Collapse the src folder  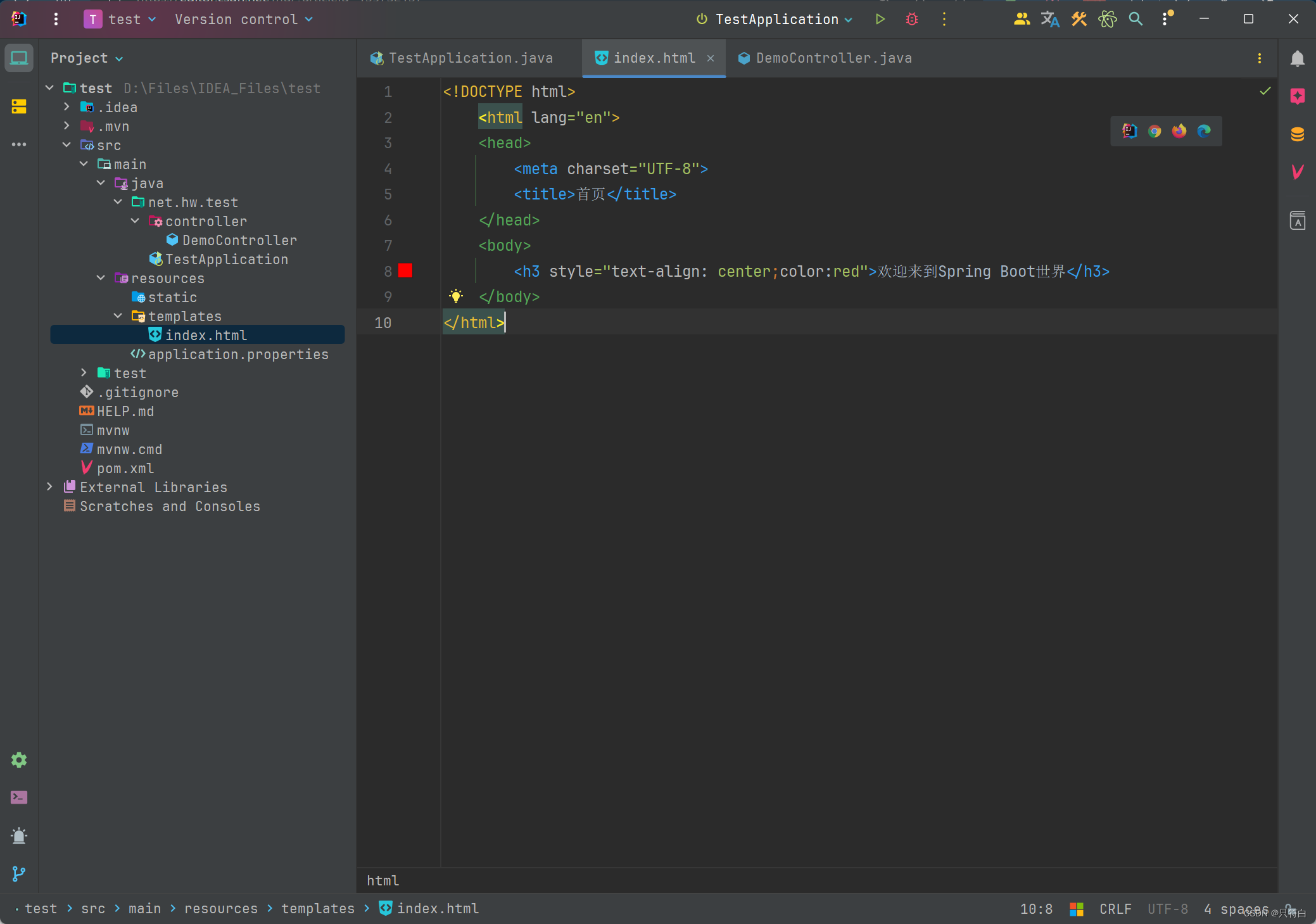66,145
